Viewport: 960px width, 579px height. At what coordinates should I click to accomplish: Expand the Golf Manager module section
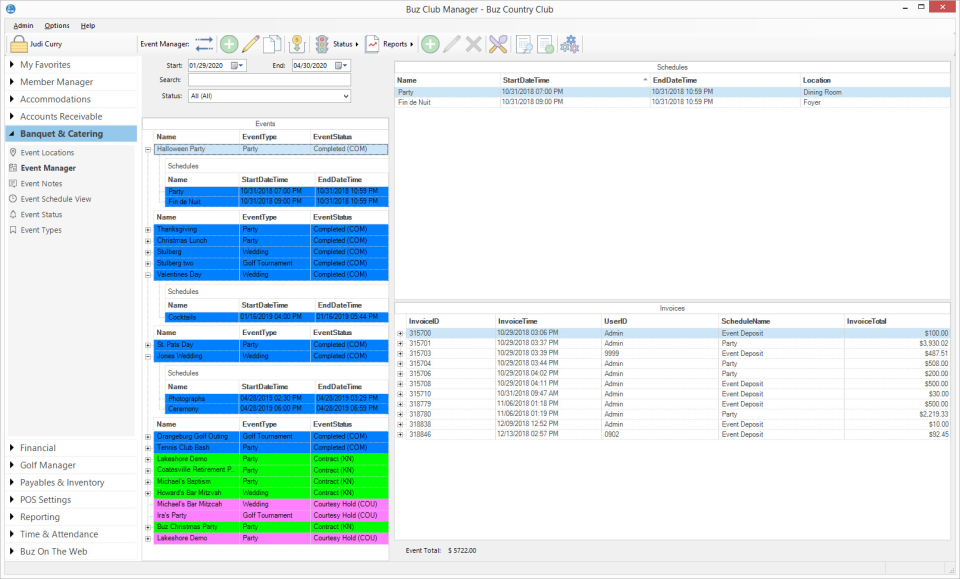48,465
